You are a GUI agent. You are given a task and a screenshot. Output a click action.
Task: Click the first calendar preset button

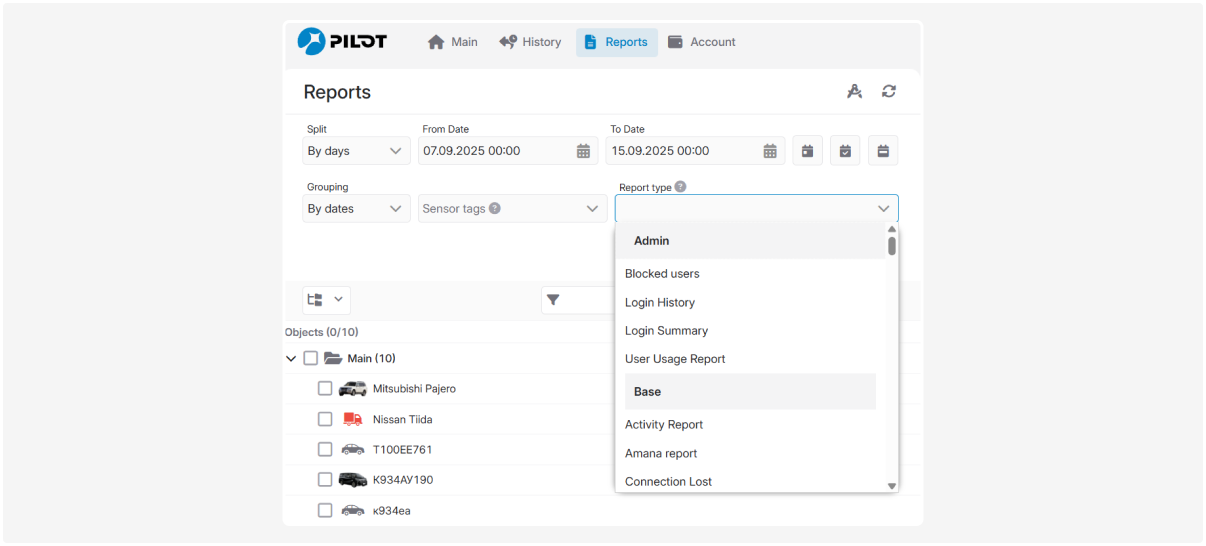(807, 151)
